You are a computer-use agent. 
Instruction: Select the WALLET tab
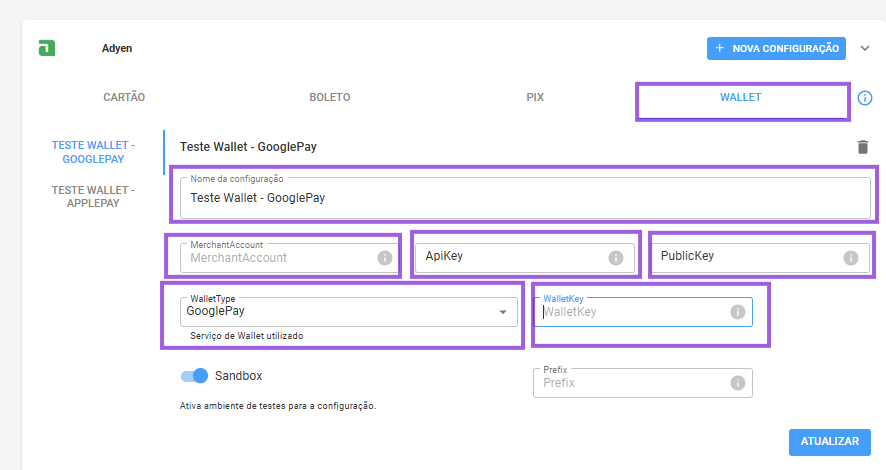(x=740, y=97)
